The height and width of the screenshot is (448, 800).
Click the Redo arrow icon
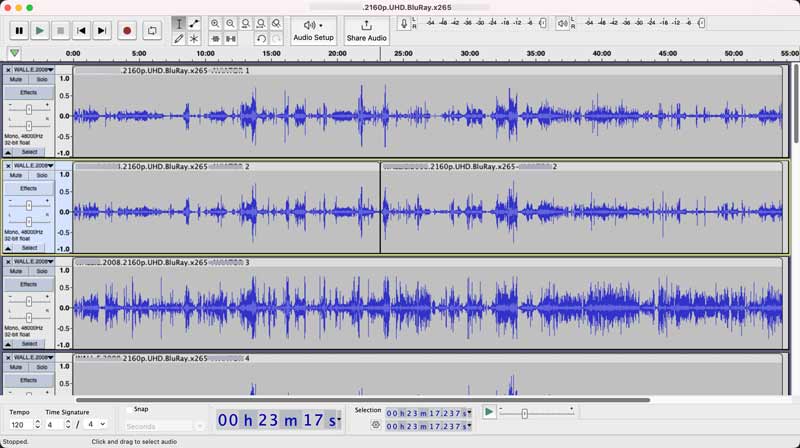[x=276, y=39]
